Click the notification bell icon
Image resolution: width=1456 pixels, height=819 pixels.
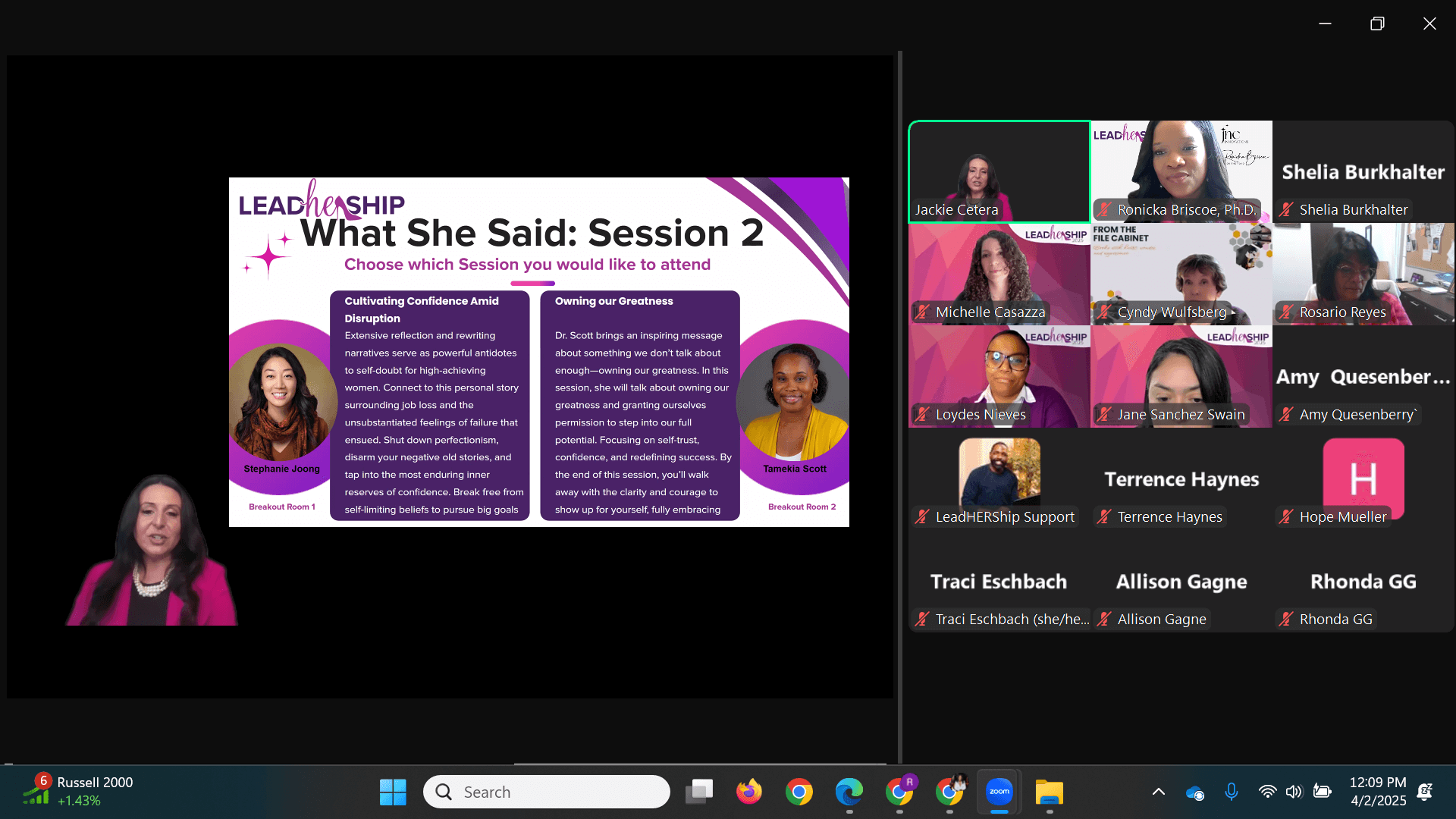(x=1425, y=792)
